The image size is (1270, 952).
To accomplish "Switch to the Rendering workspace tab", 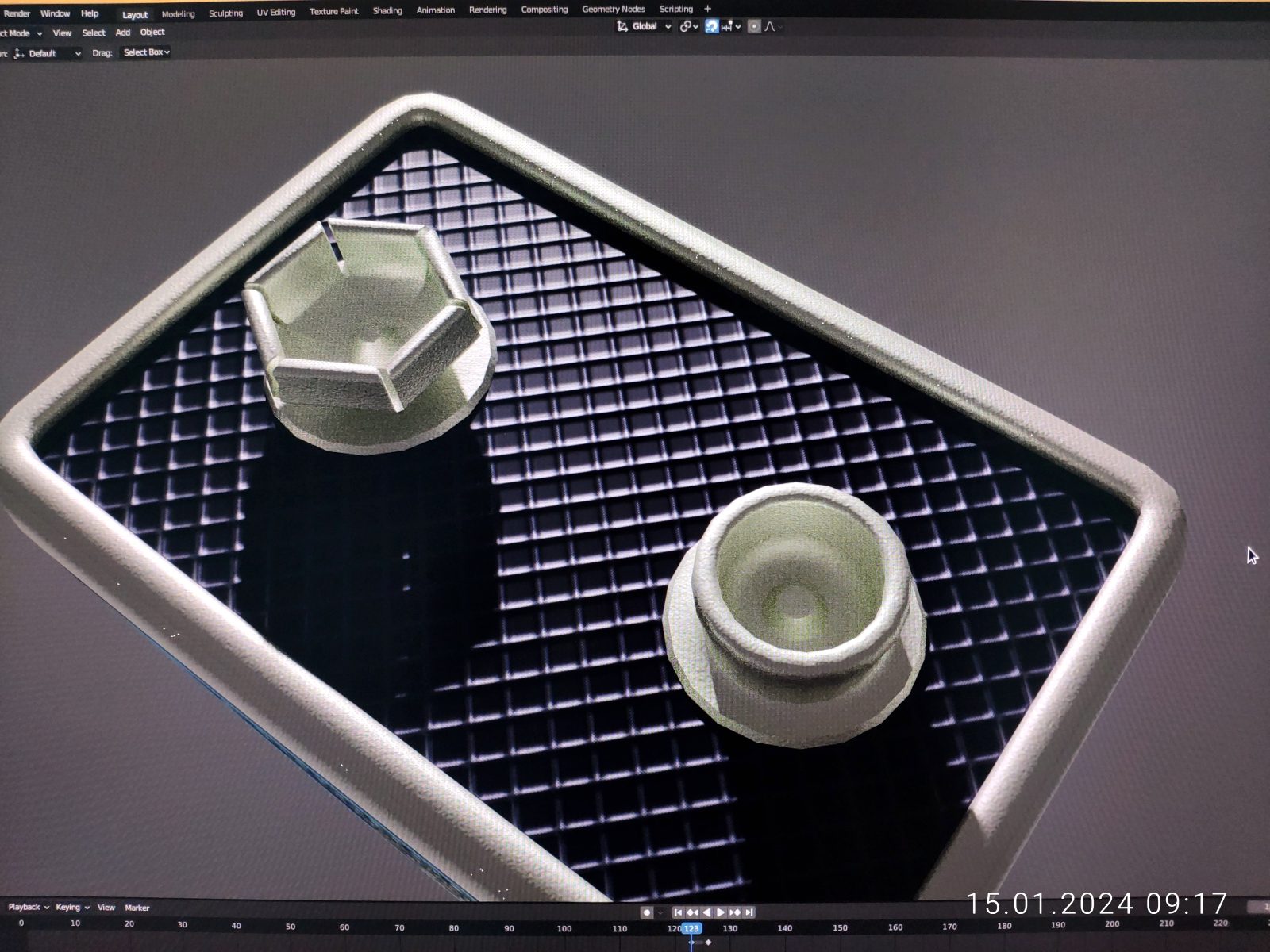I will [x=487, y=10].
